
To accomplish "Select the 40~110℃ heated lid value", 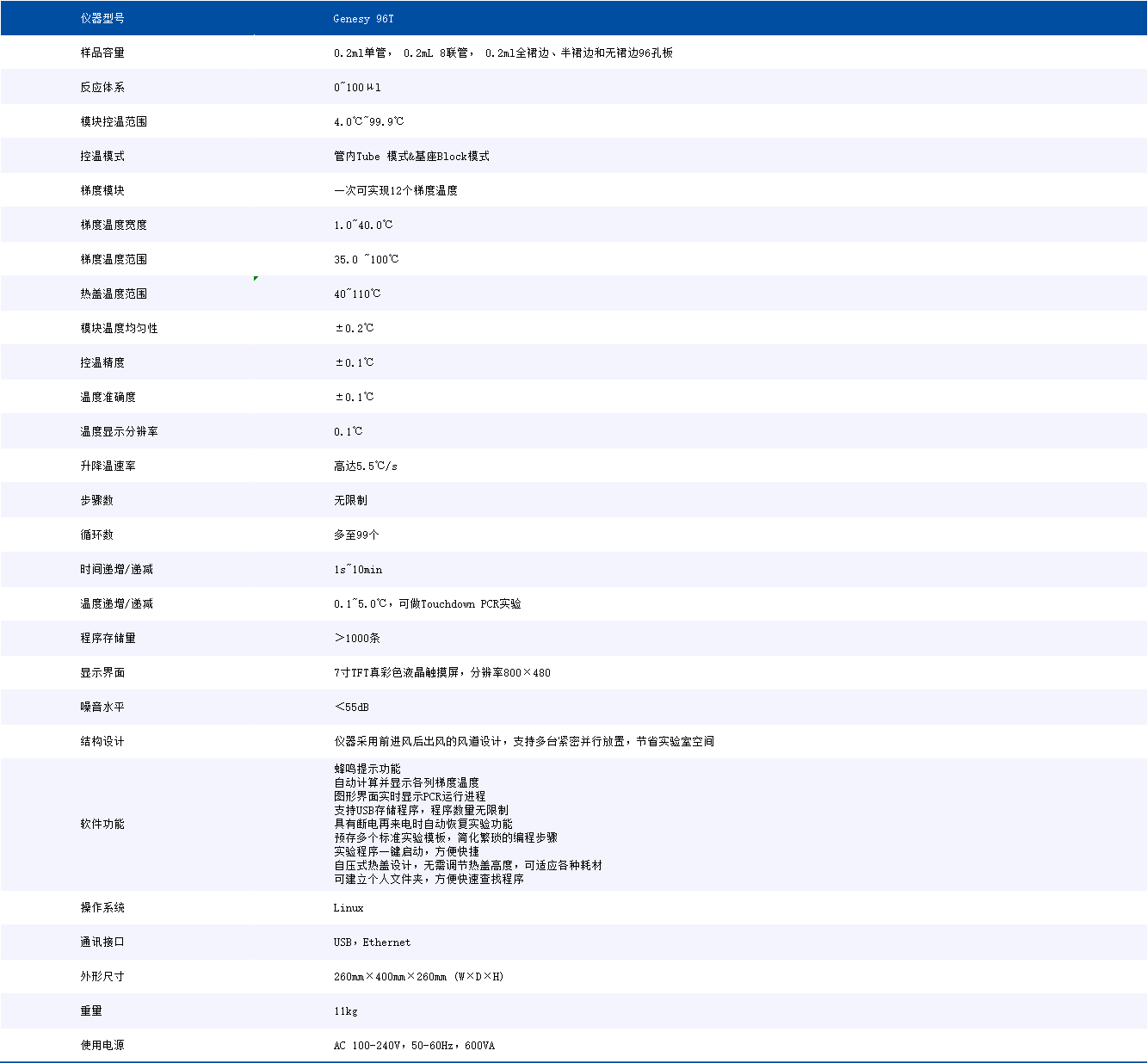I will point(357,294).
